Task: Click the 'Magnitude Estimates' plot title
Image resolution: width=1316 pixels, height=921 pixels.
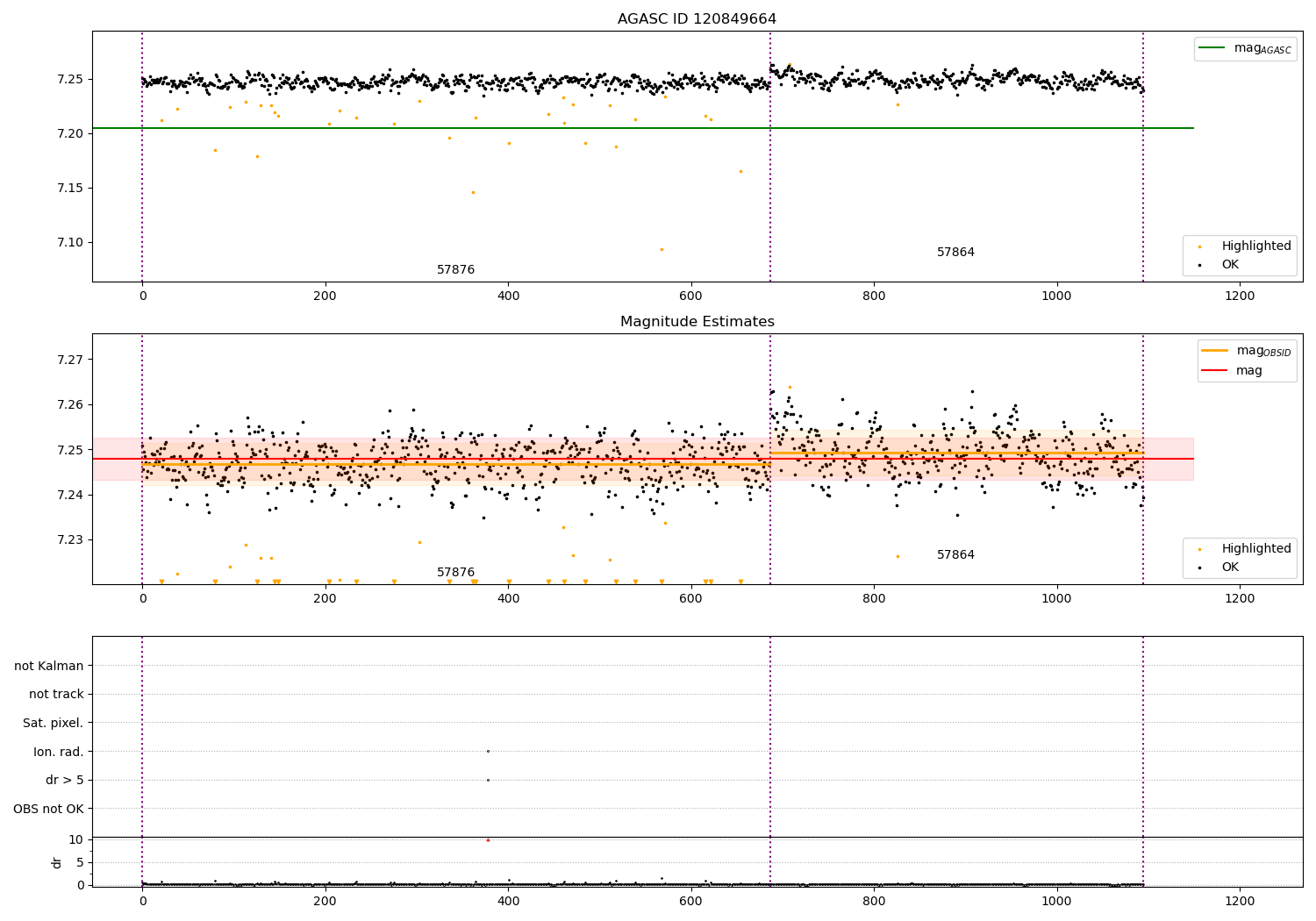Action: (697, 321)
